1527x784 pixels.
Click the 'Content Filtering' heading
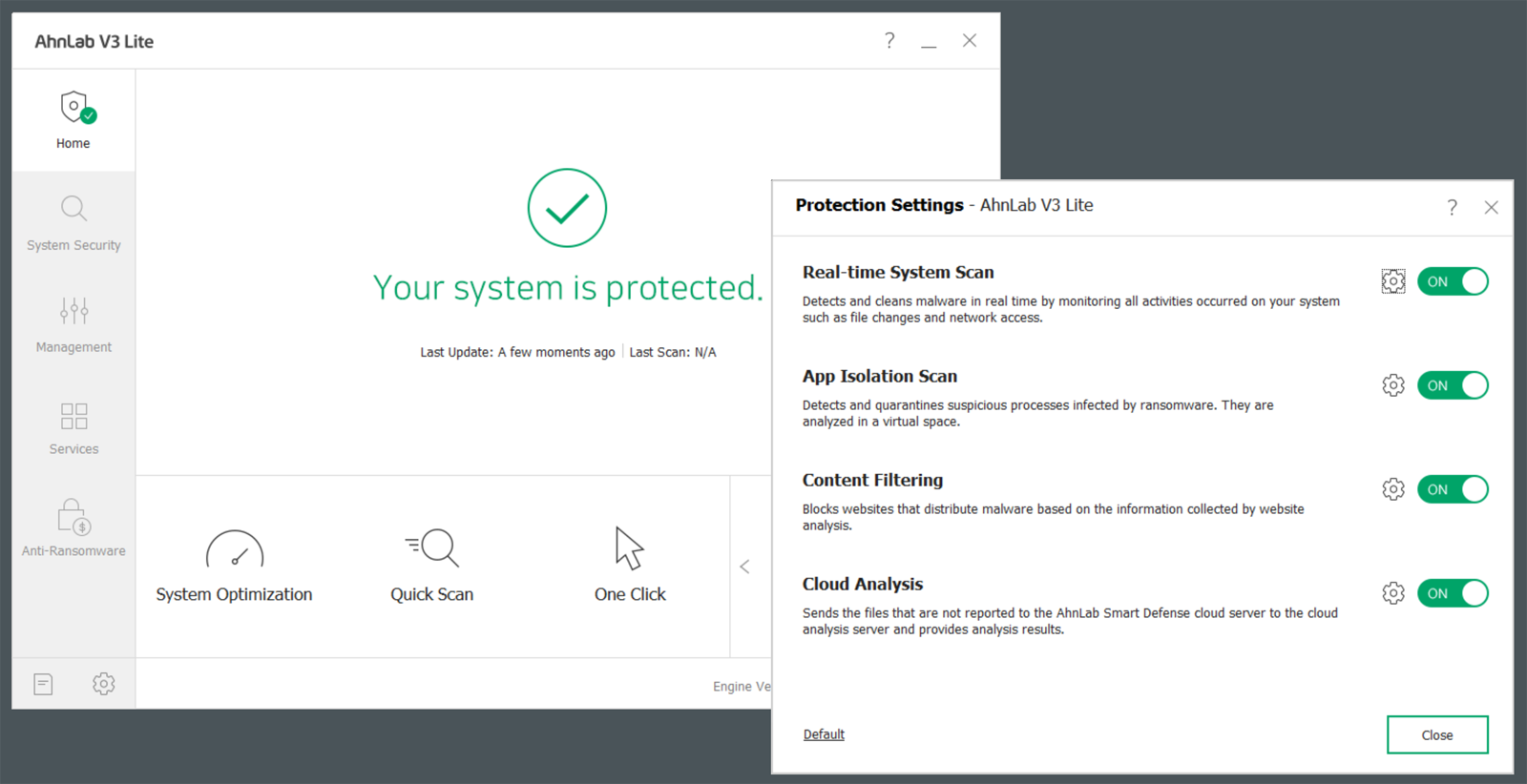tap(872, 481)
